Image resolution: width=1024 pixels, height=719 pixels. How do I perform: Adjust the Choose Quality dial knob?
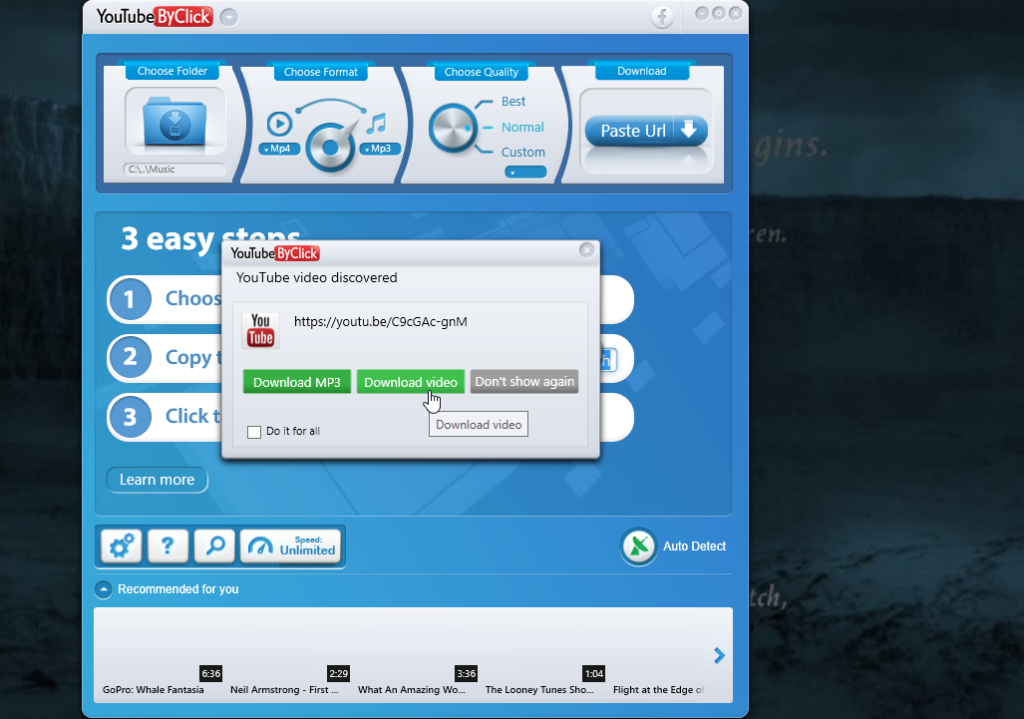(x=453, y=128)
